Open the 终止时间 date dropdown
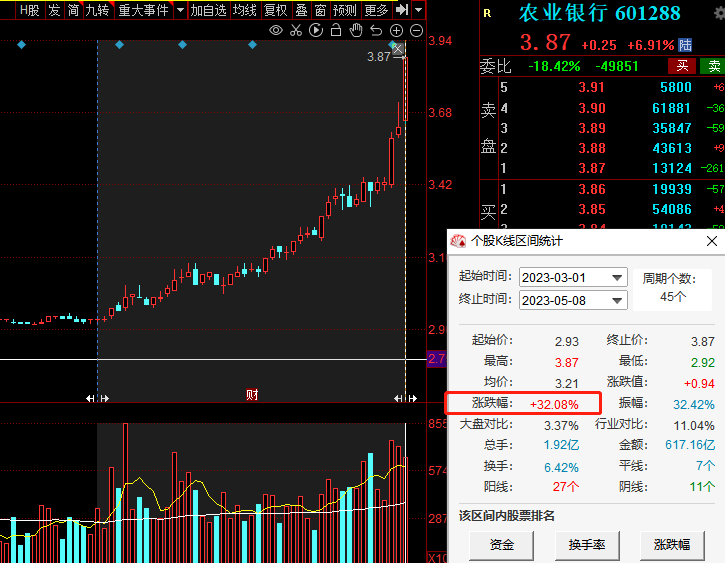The image size is (725, 563). click(617, 300)
